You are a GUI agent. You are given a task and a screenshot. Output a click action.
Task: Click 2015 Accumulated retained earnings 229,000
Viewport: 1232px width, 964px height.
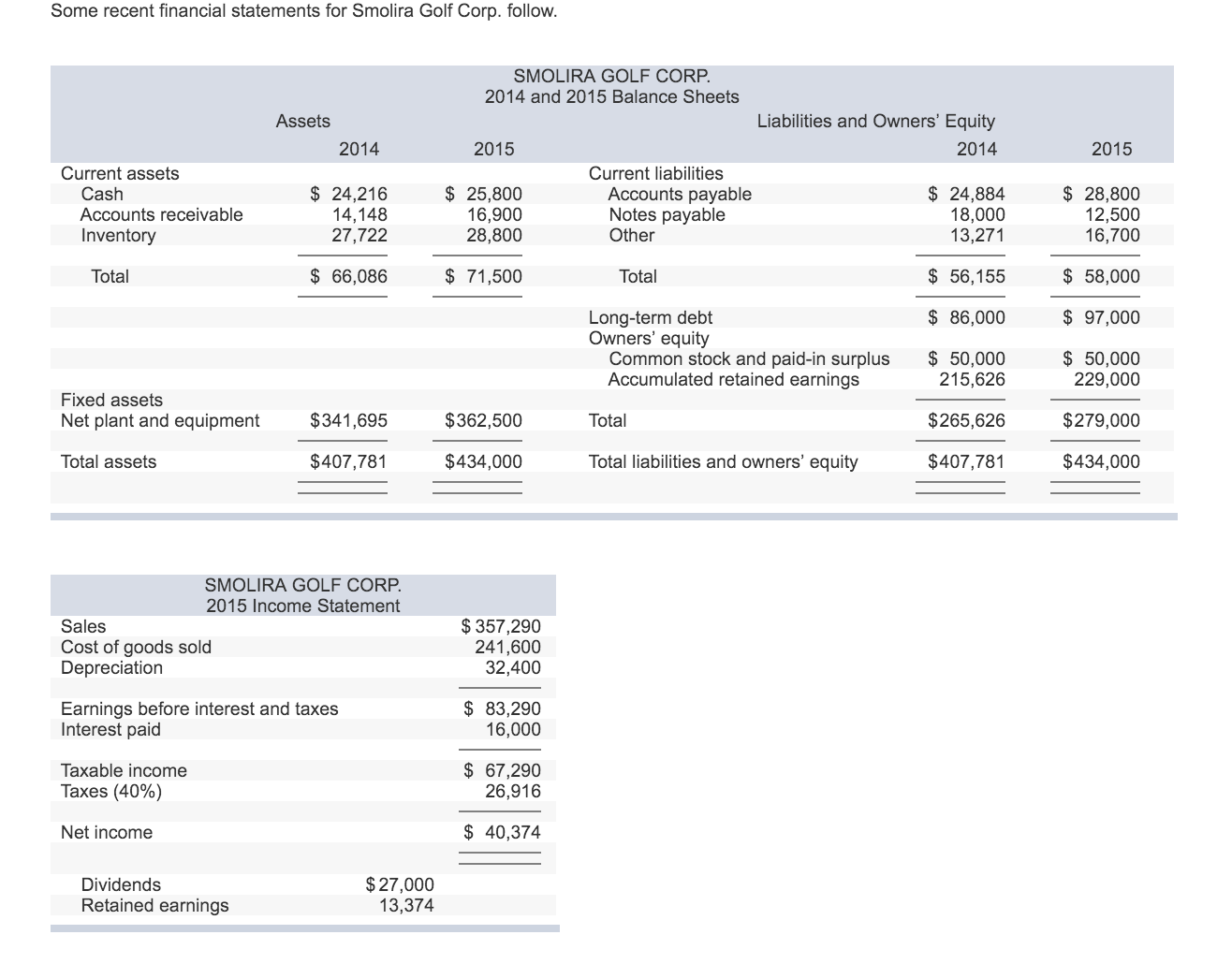(x=1107, y=379)
